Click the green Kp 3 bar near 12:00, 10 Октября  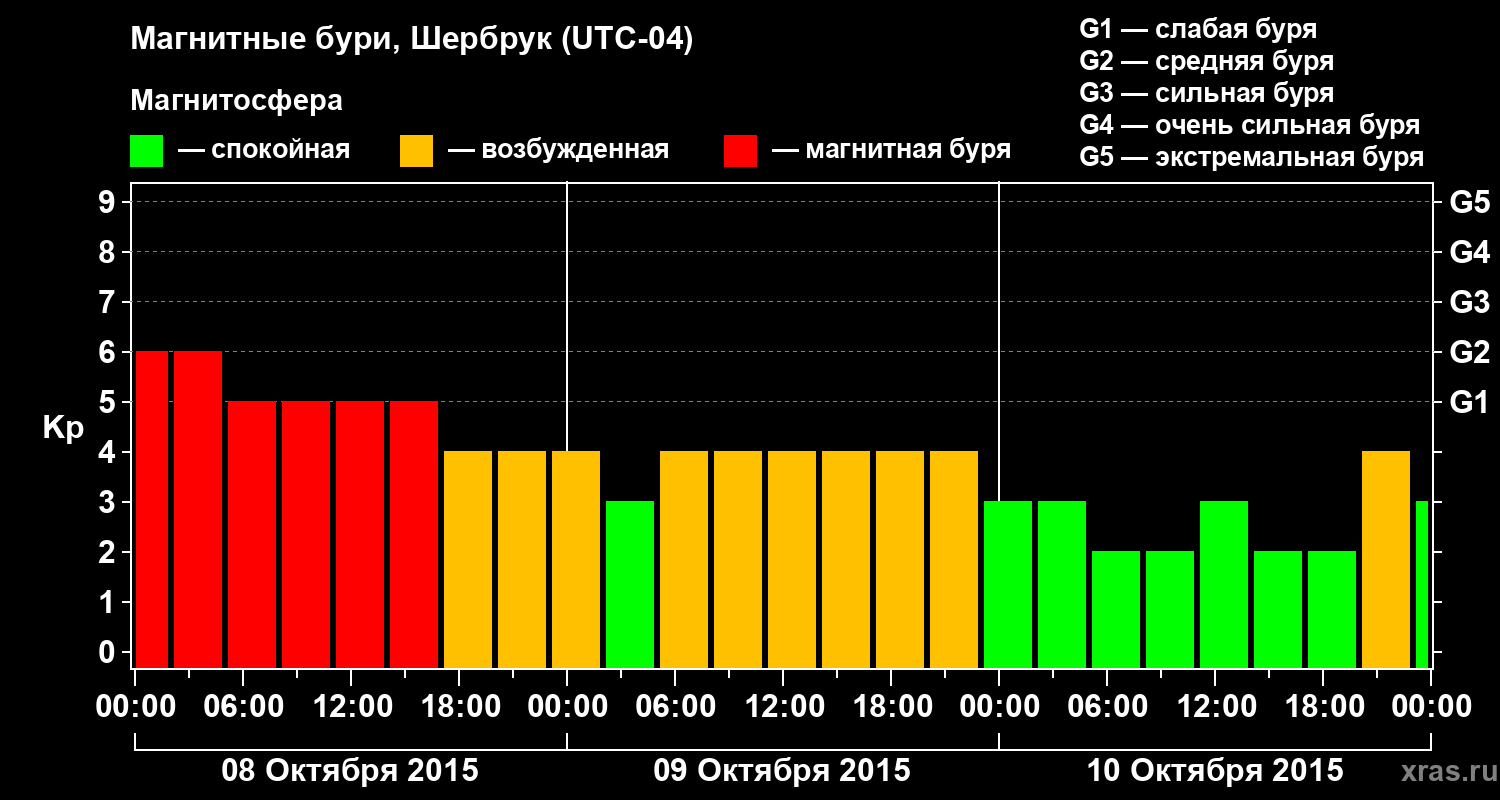tap(1224, 585)
